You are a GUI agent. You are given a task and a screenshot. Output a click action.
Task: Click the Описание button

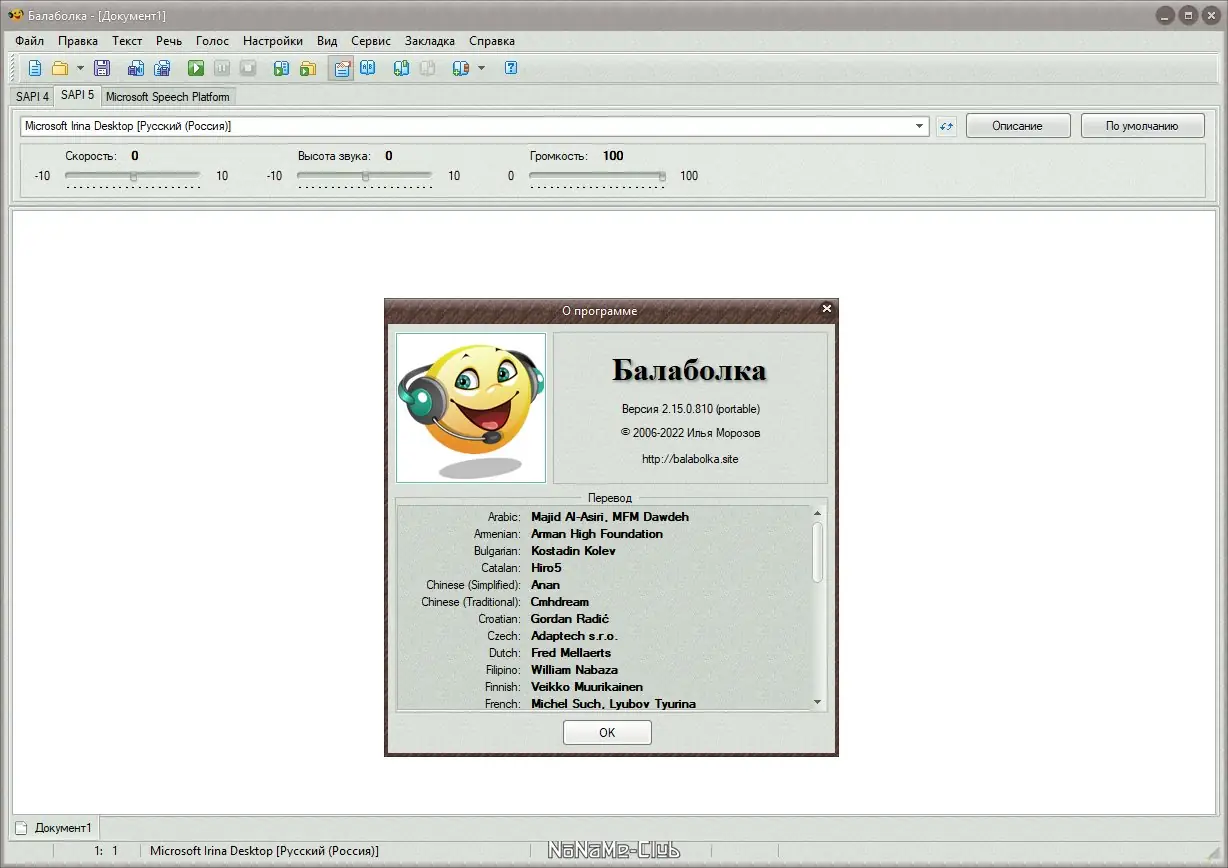(x=1017, y=126)
